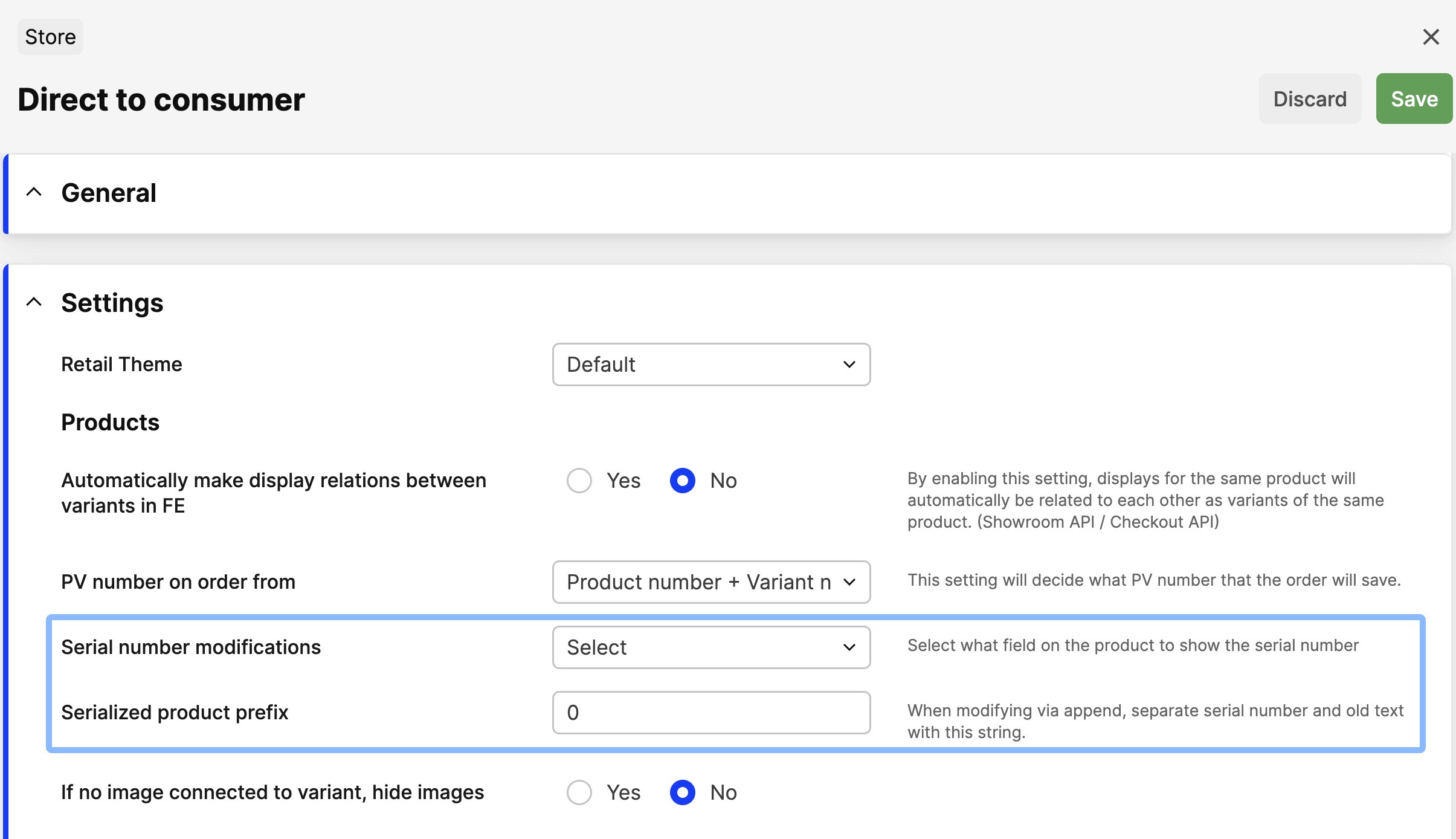Image resolution: width=1456 pixels, height=839 pixels.
Task: Click the Automatically make display relations label
Action: click(274, 493)
